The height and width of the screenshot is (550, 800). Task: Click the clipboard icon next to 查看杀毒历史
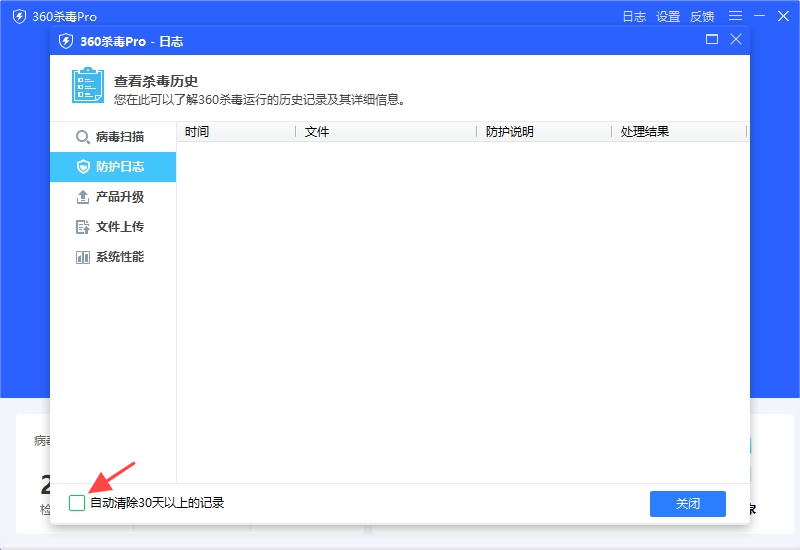(x=88, y=85)
